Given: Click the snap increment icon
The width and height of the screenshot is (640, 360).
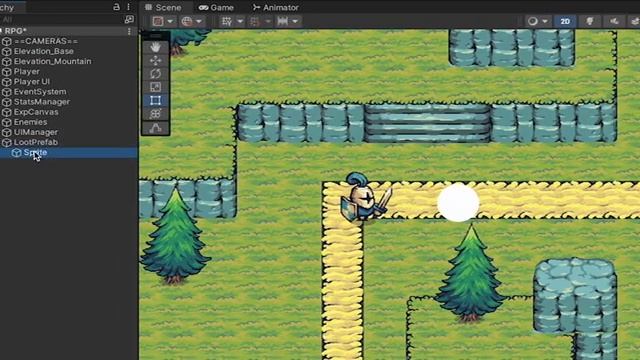Looking at the screenshot, I should tap(282, 21).
